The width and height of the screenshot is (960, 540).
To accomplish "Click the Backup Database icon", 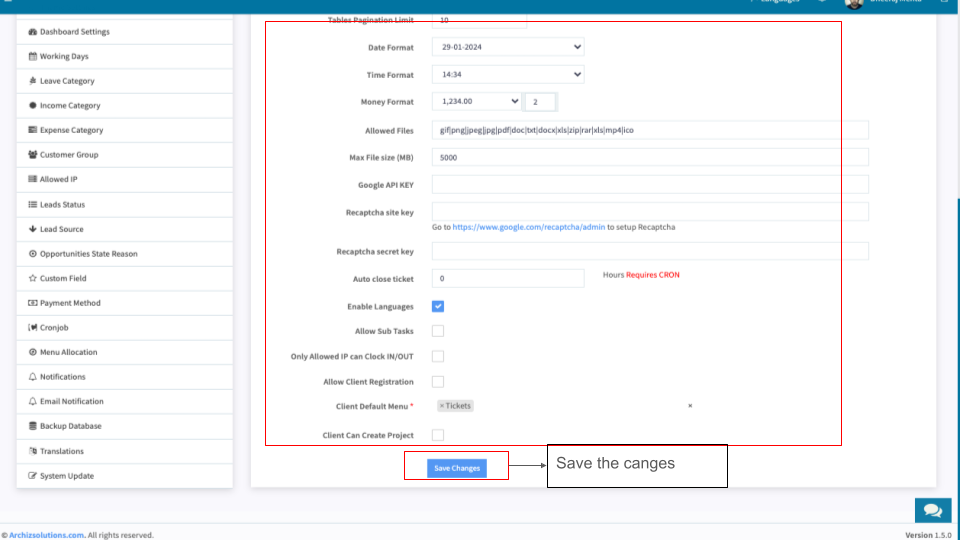I will coord(32,426).
